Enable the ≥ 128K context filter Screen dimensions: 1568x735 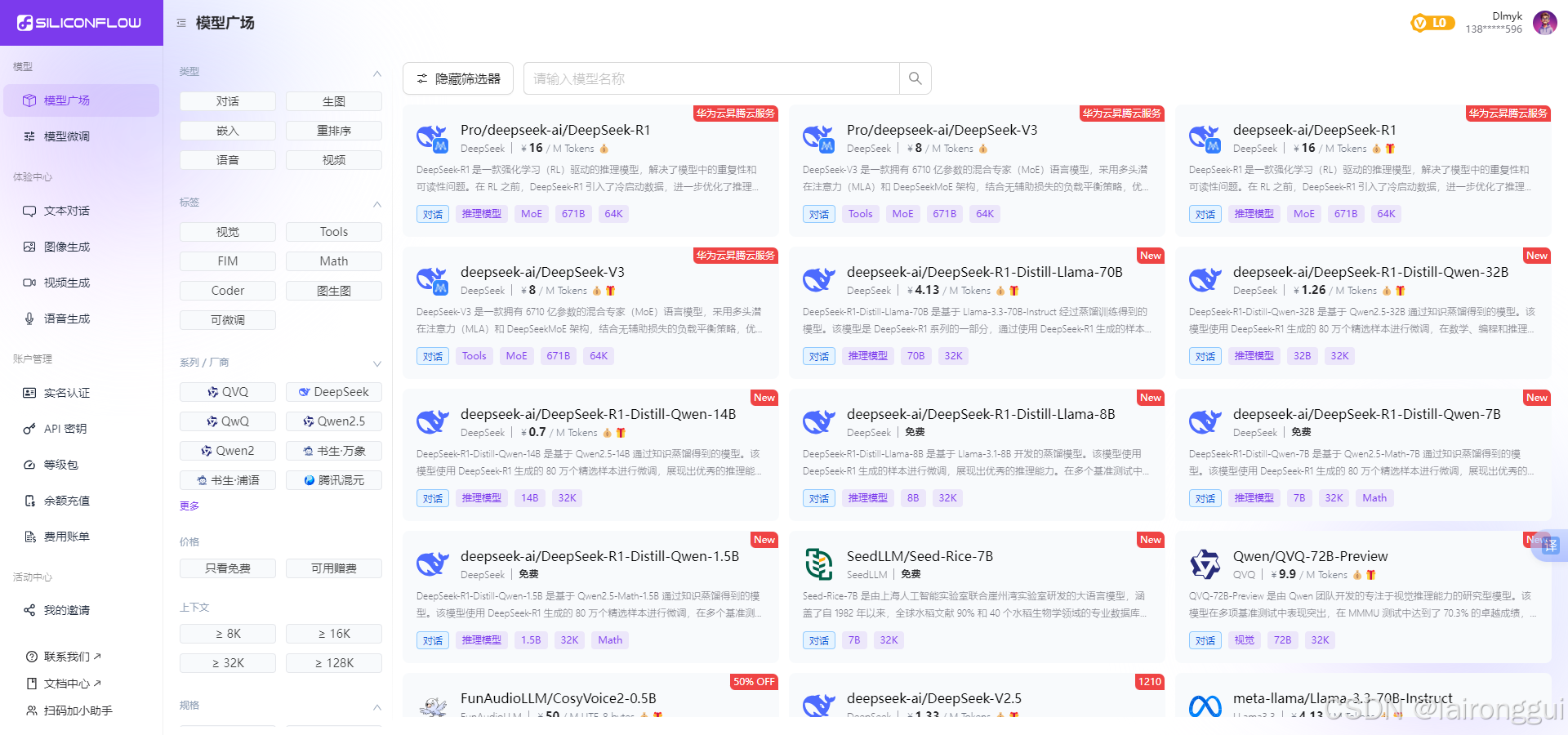tap(333, 662)
